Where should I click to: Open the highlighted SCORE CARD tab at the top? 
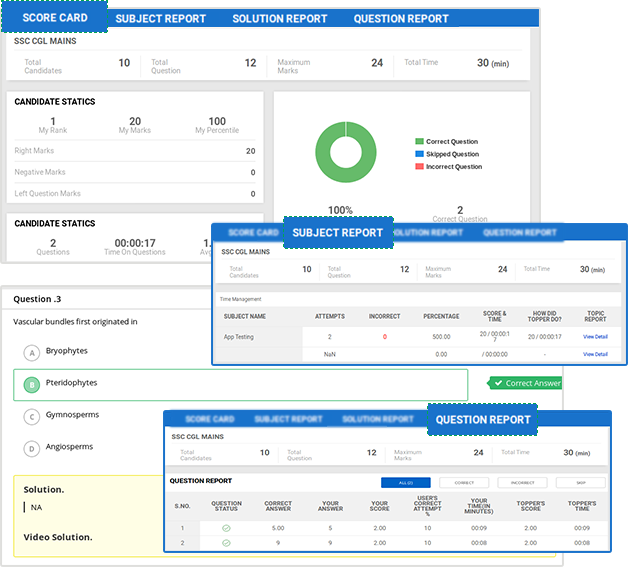[54, 17]
